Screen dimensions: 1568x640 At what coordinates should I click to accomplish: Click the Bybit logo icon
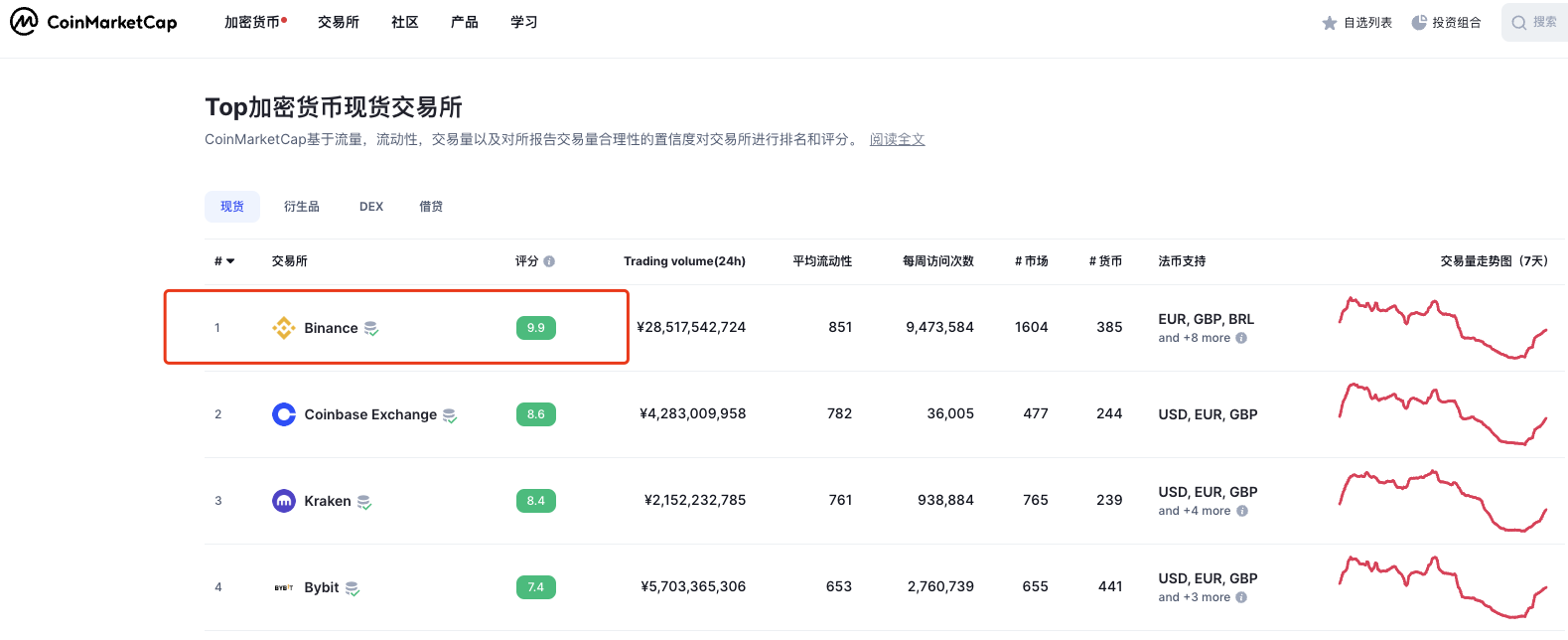coord(284,587)
